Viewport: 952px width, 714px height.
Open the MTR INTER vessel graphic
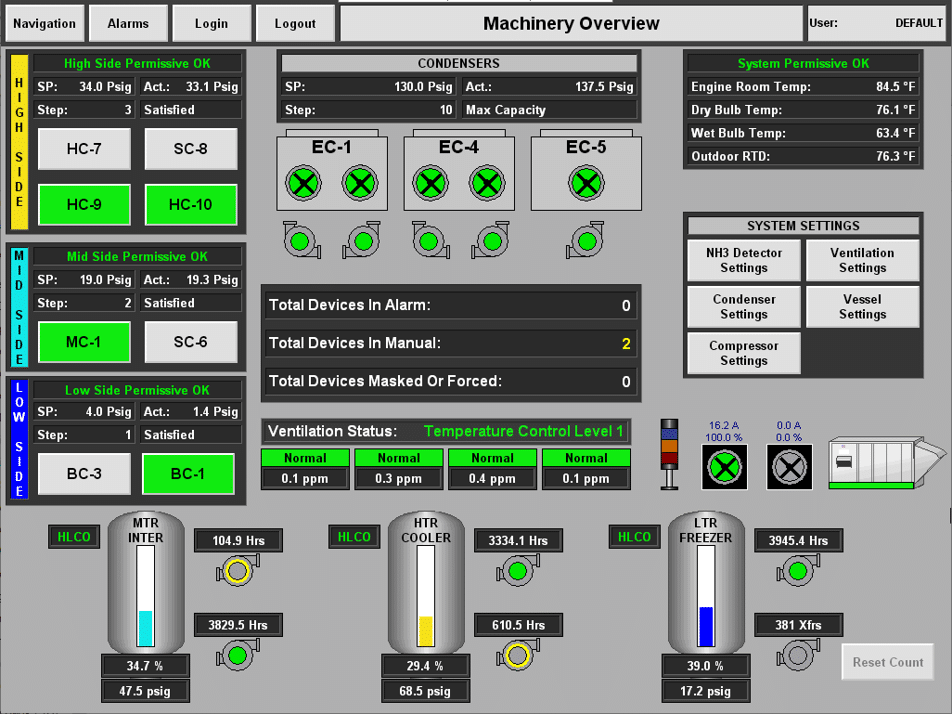[x=146, y=582]
